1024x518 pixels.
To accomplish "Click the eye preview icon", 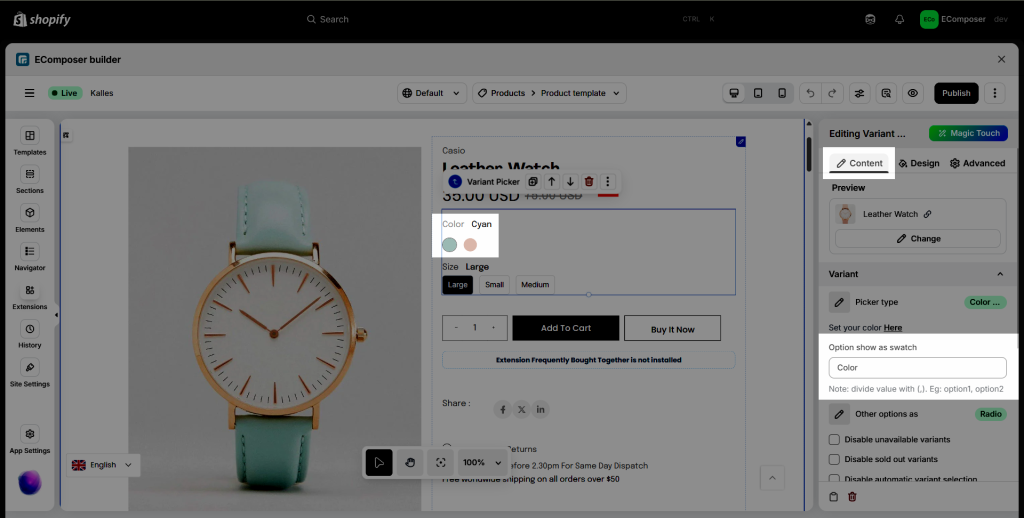I will click(x=912, y=93).
